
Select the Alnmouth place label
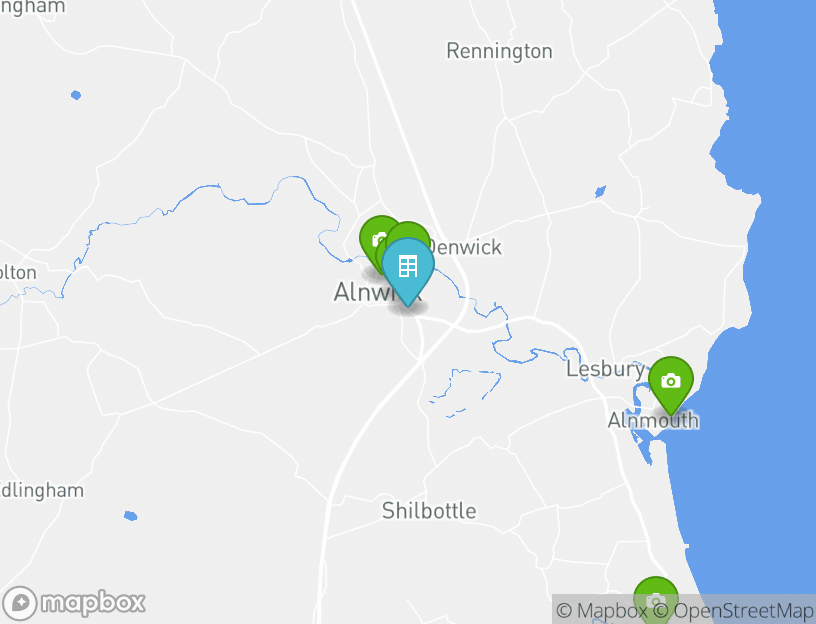tap(653, 420)
